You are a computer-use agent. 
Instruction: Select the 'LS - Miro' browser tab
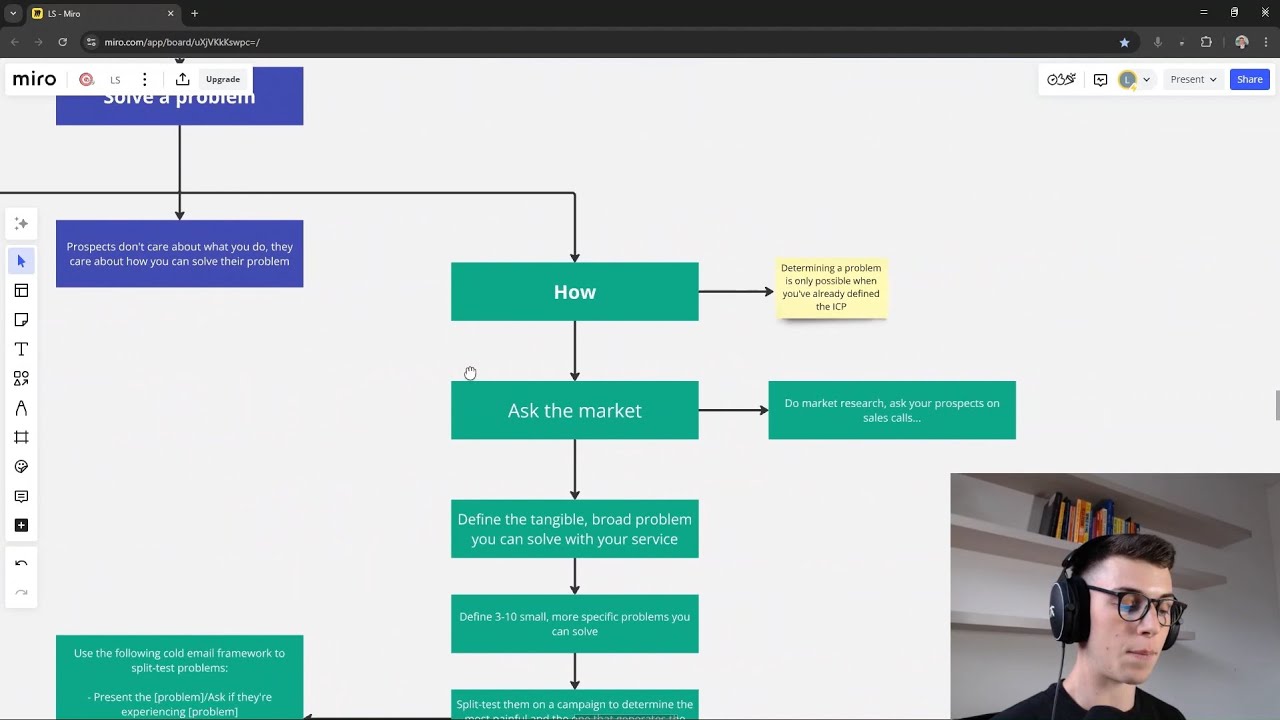[102, 14]
